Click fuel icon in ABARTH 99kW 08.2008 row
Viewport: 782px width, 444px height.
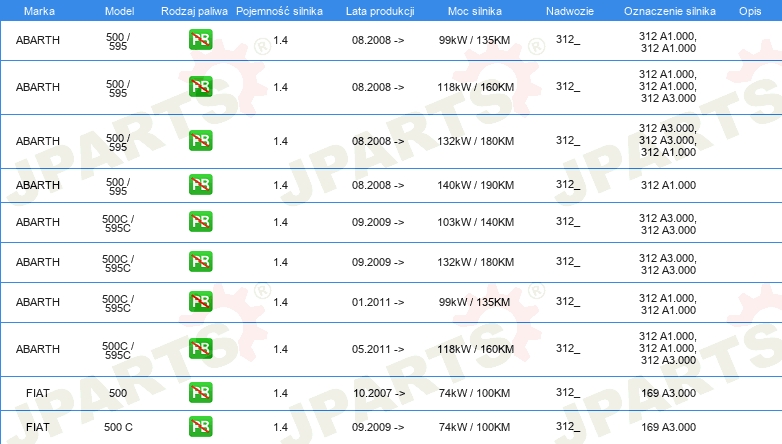pyautogui.click(x=200, y=40)
